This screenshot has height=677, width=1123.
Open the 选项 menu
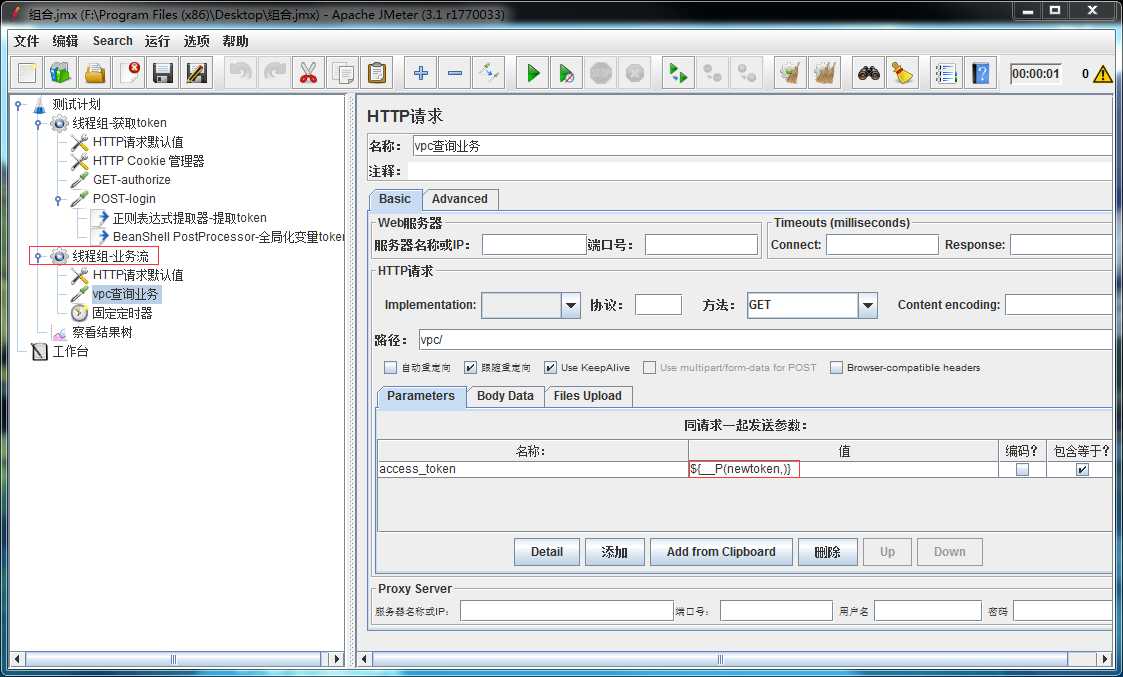196,42
